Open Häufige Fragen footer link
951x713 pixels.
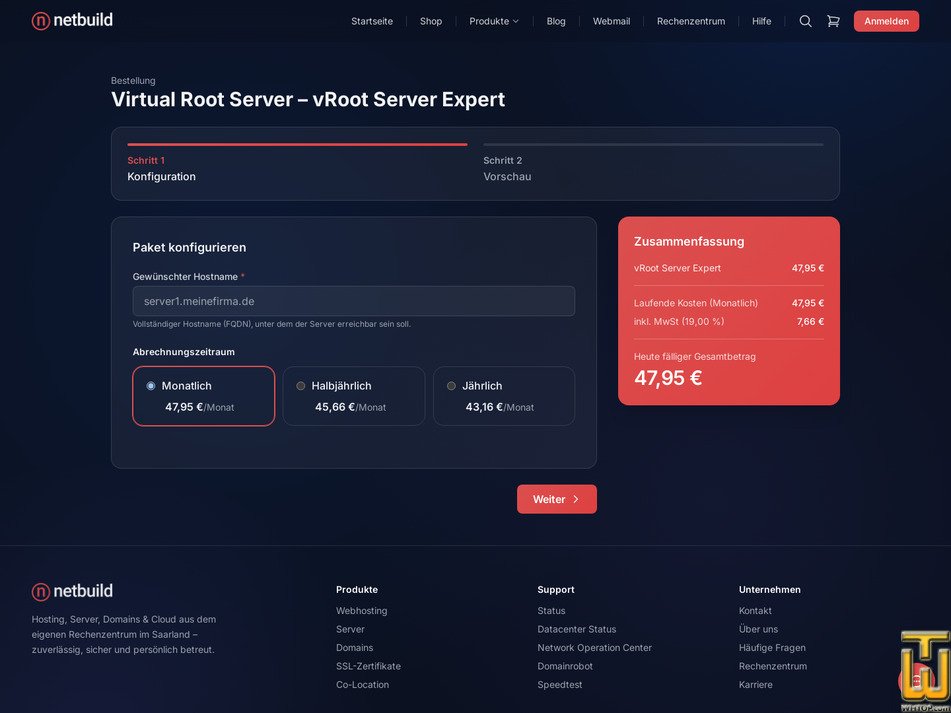coord(772,648)
